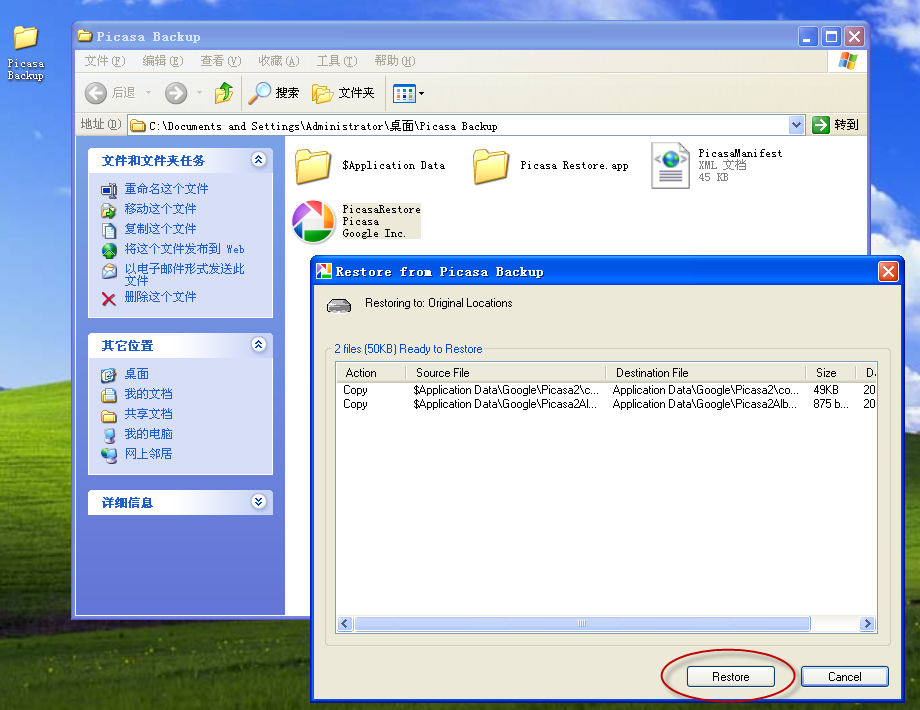
Task: Click the Source File column header
Action: 506,373
